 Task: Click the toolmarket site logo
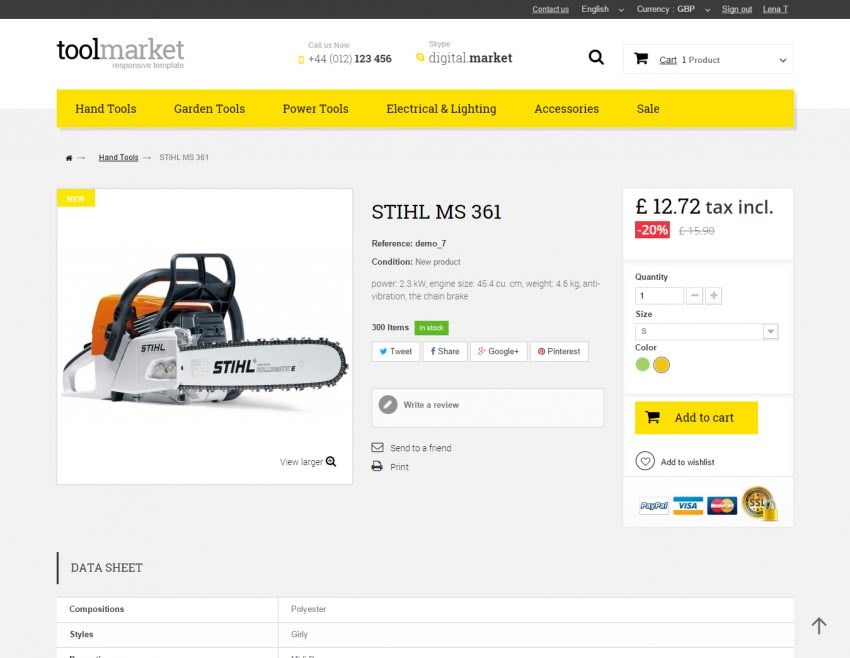tap(120, 53)
